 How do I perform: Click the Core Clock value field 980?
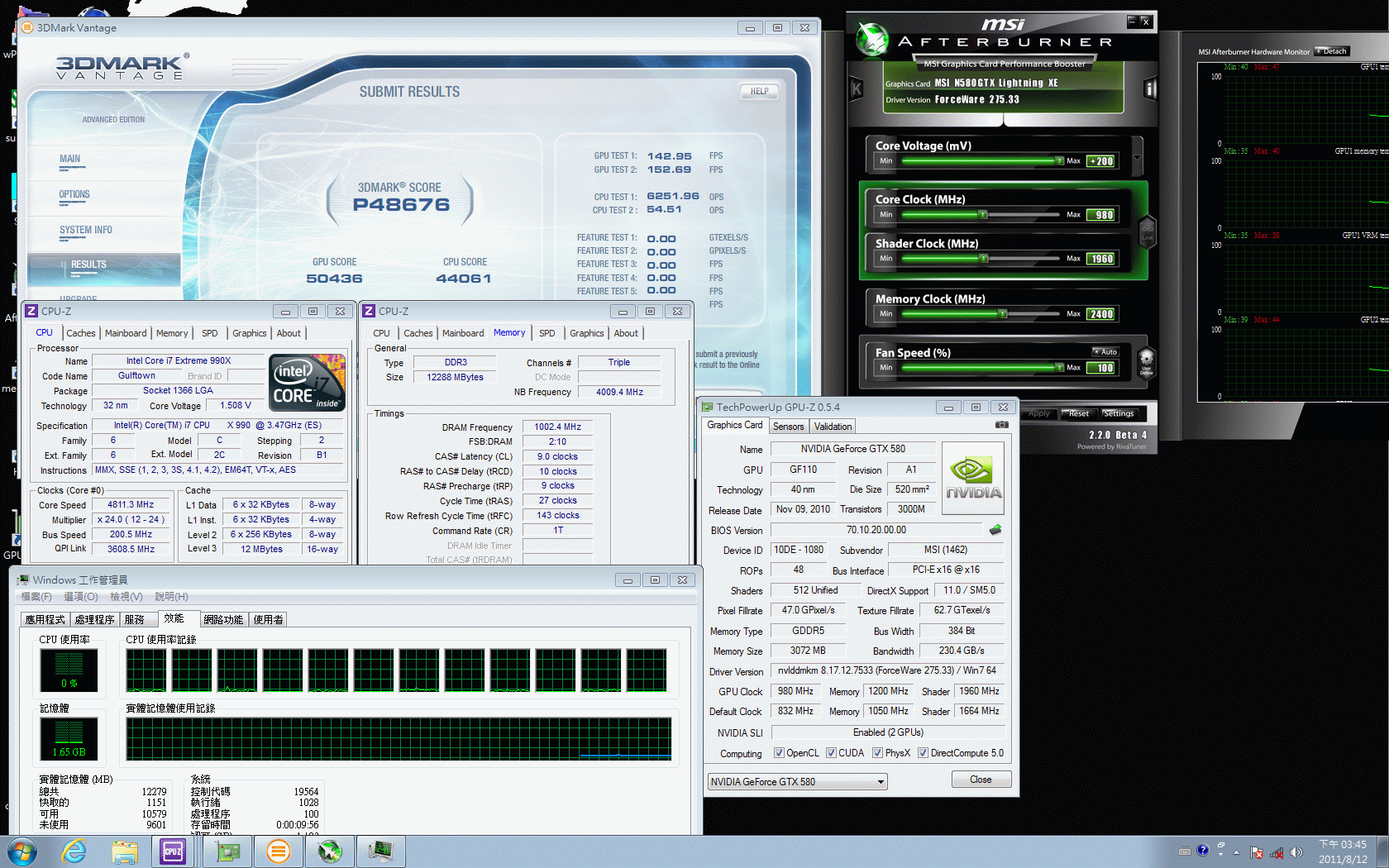coord(1102,215)
